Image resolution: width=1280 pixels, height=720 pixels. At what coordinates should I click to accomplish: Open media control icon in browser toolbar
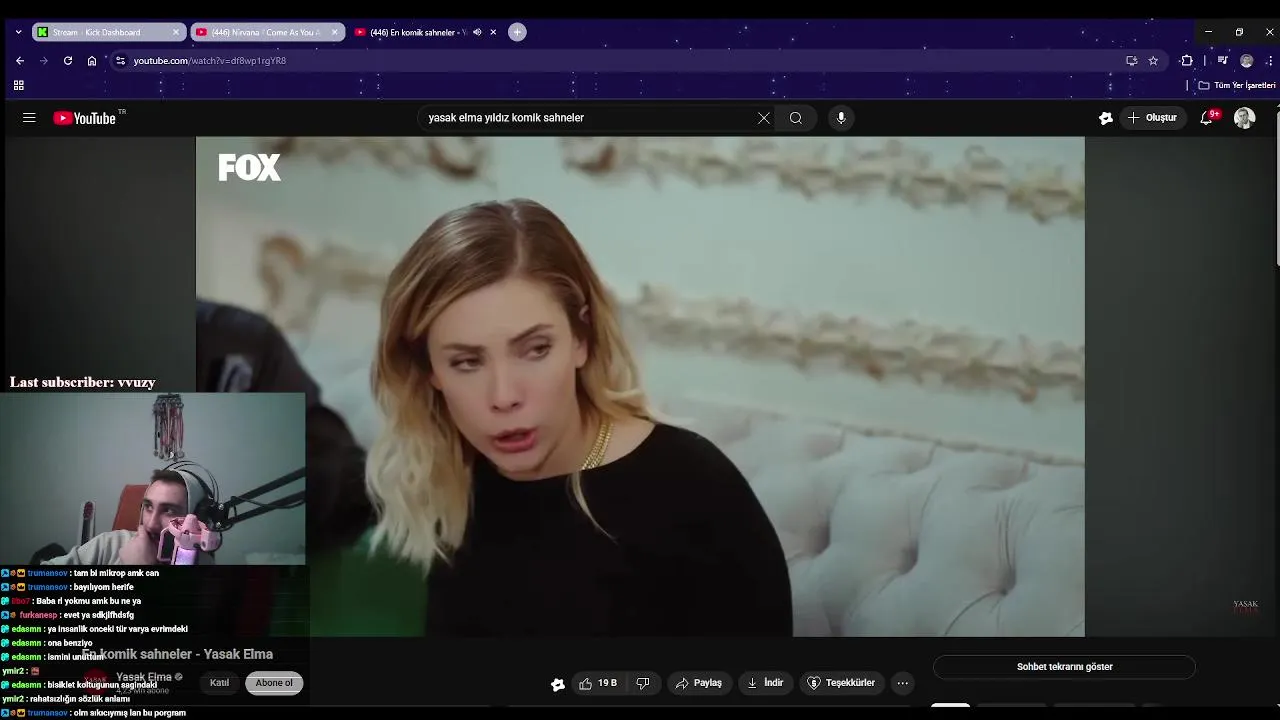tap(1222, 61)
